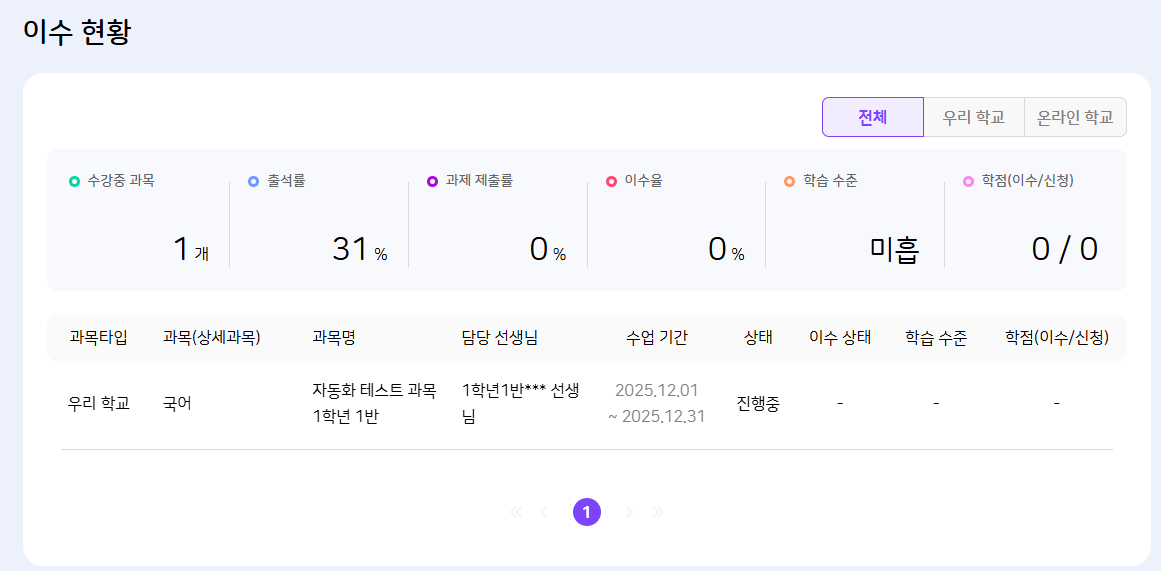Jump to last page using double-right arrow
The height and width of the screenshot is (571, 1161).
(x=657, y=512)
